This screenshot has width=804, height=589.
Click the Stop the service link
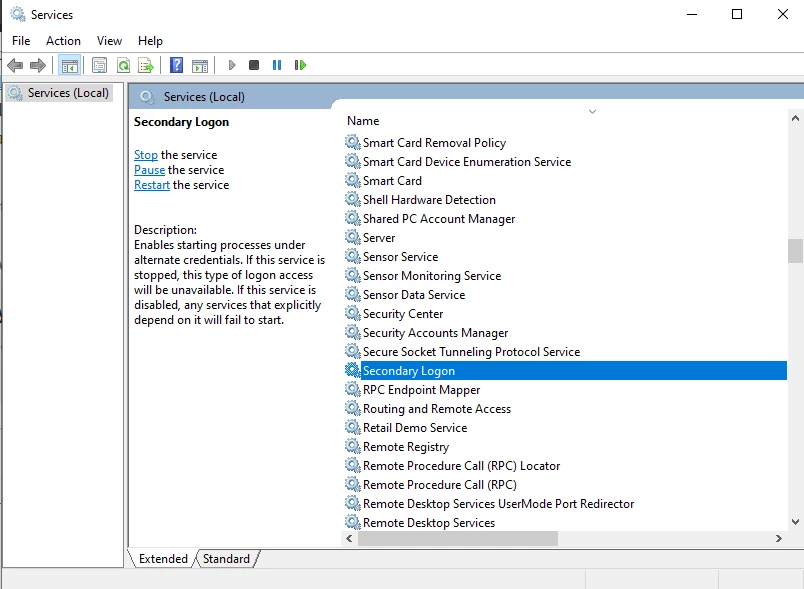pos(146,155)
